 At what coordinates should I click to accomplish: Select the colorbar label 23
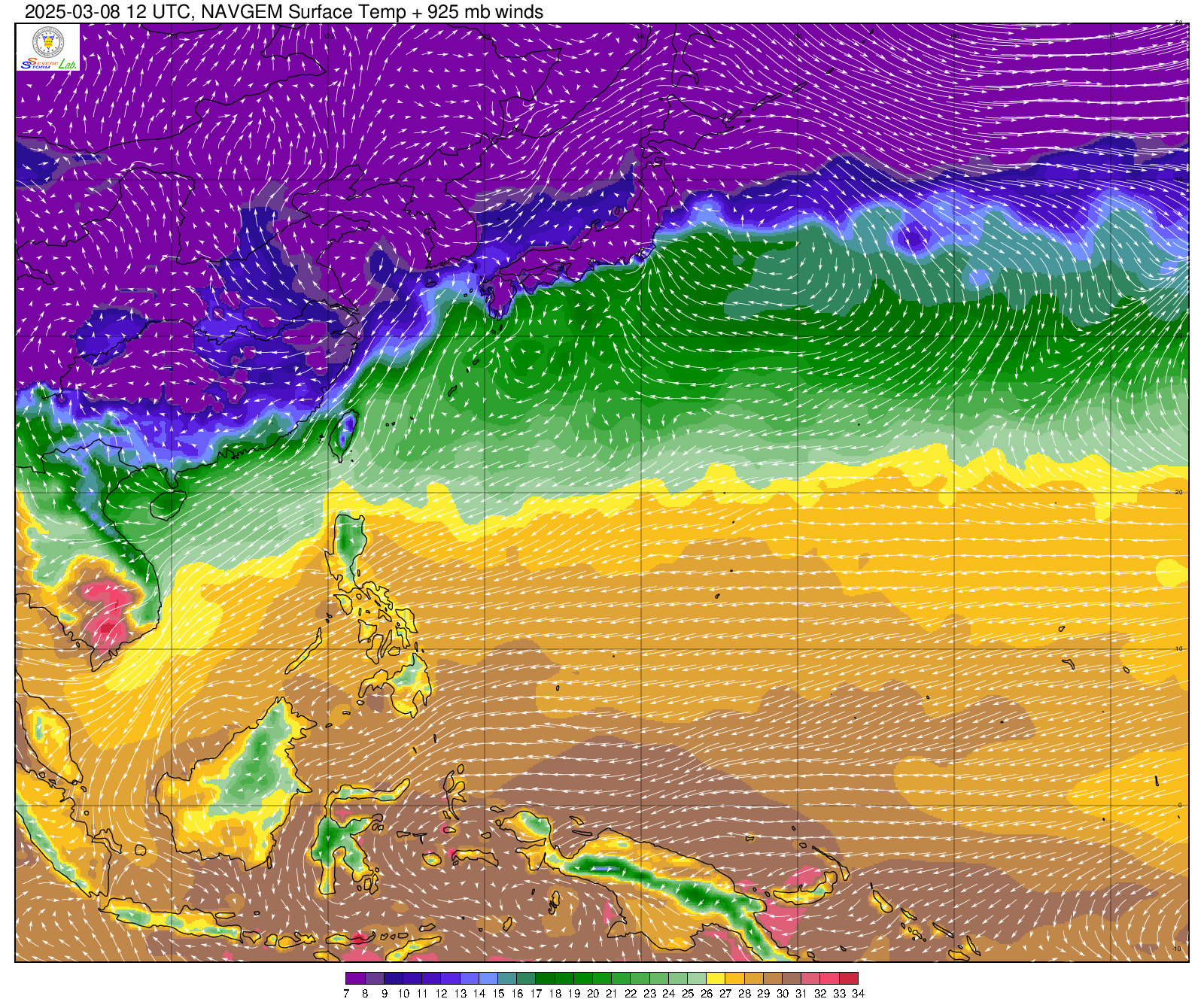649,994
